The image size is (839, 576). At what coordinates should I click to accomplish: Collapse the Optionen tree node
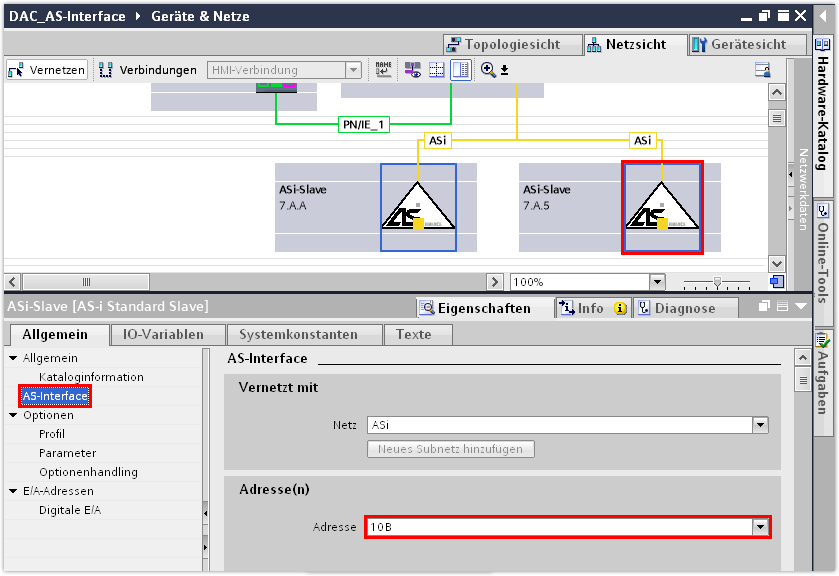coord(13,415)
